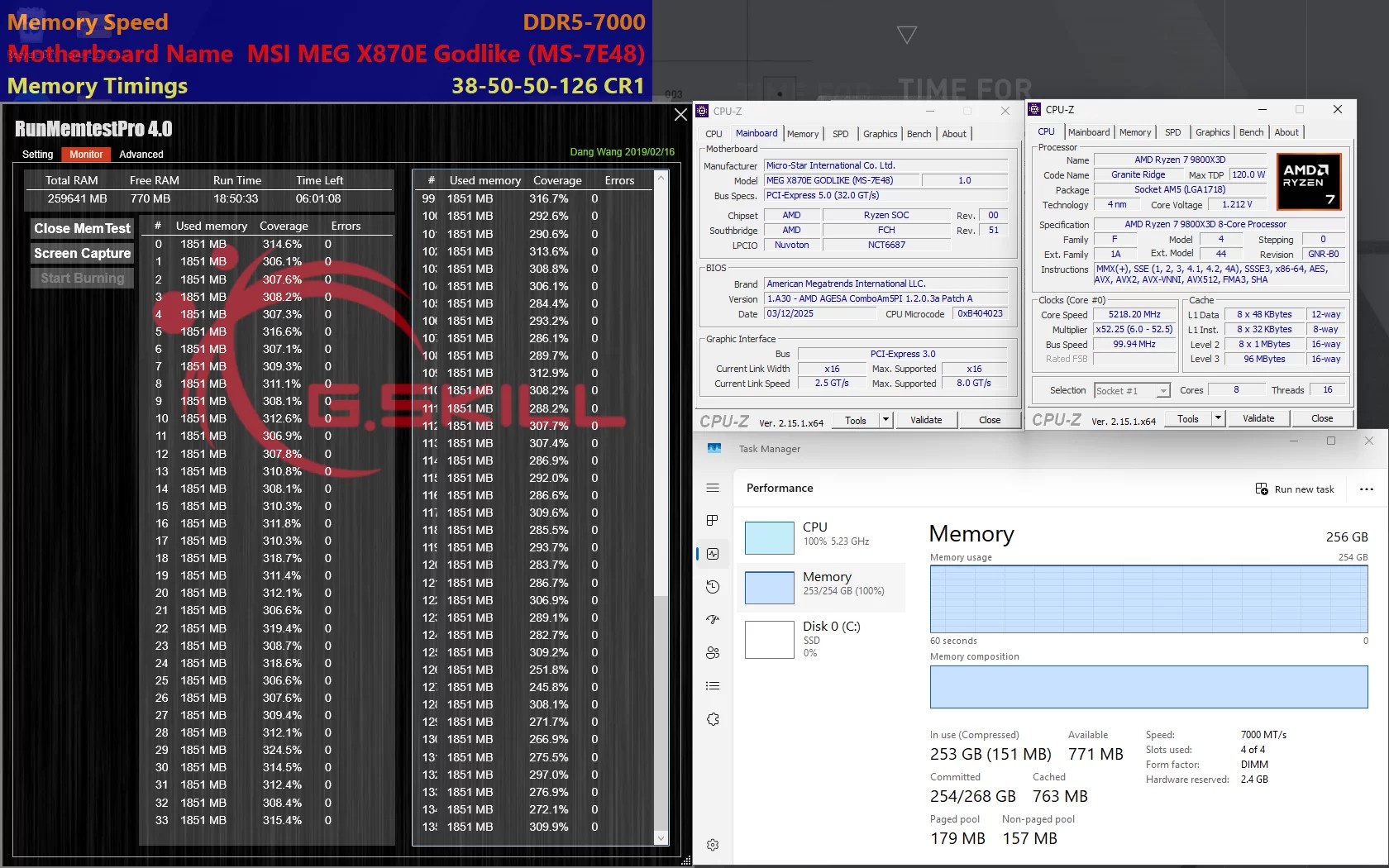Select the Memory usage graph thumbnail
Viewport: 1389px width, 868px height.
click(769, 588)
